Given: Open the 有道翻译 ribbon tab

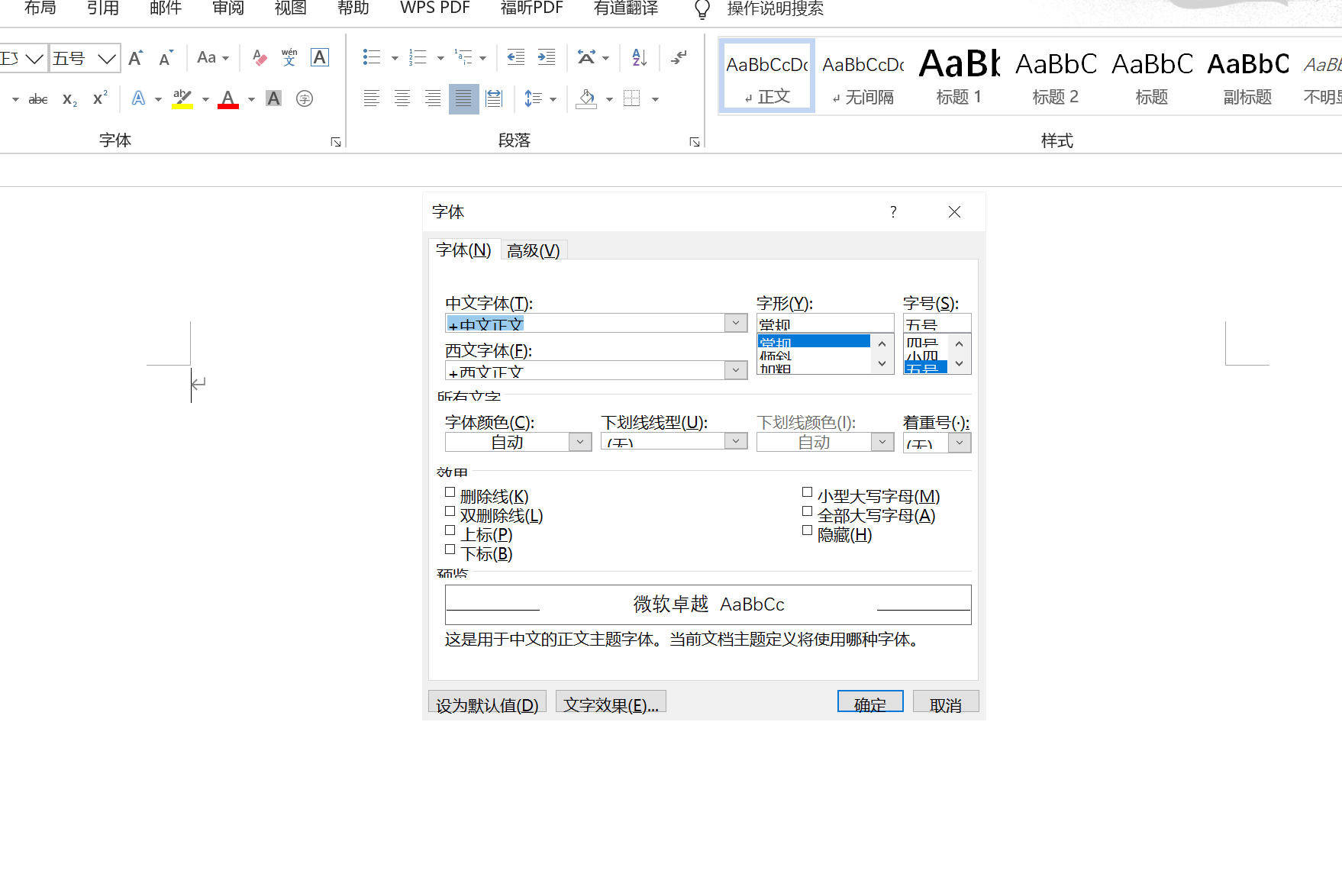Looking at the screenshot, I should tap(626, 8).
